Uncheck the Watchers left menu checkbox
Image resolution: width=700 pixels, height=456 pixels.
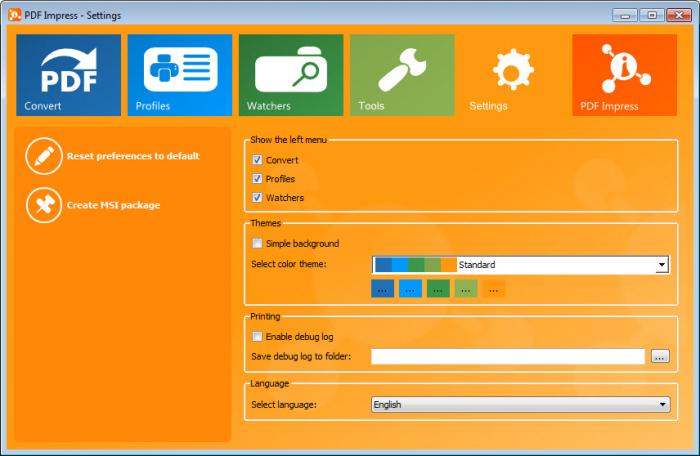coord(257,197)
